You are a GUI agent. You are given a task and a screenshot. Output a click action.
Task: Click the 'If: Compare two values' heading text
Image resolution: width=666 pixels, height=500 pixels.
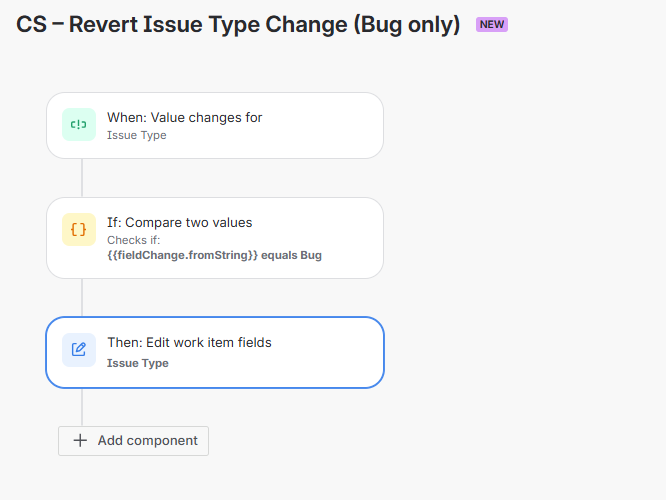pyautogui.click(x=180, y=222)
